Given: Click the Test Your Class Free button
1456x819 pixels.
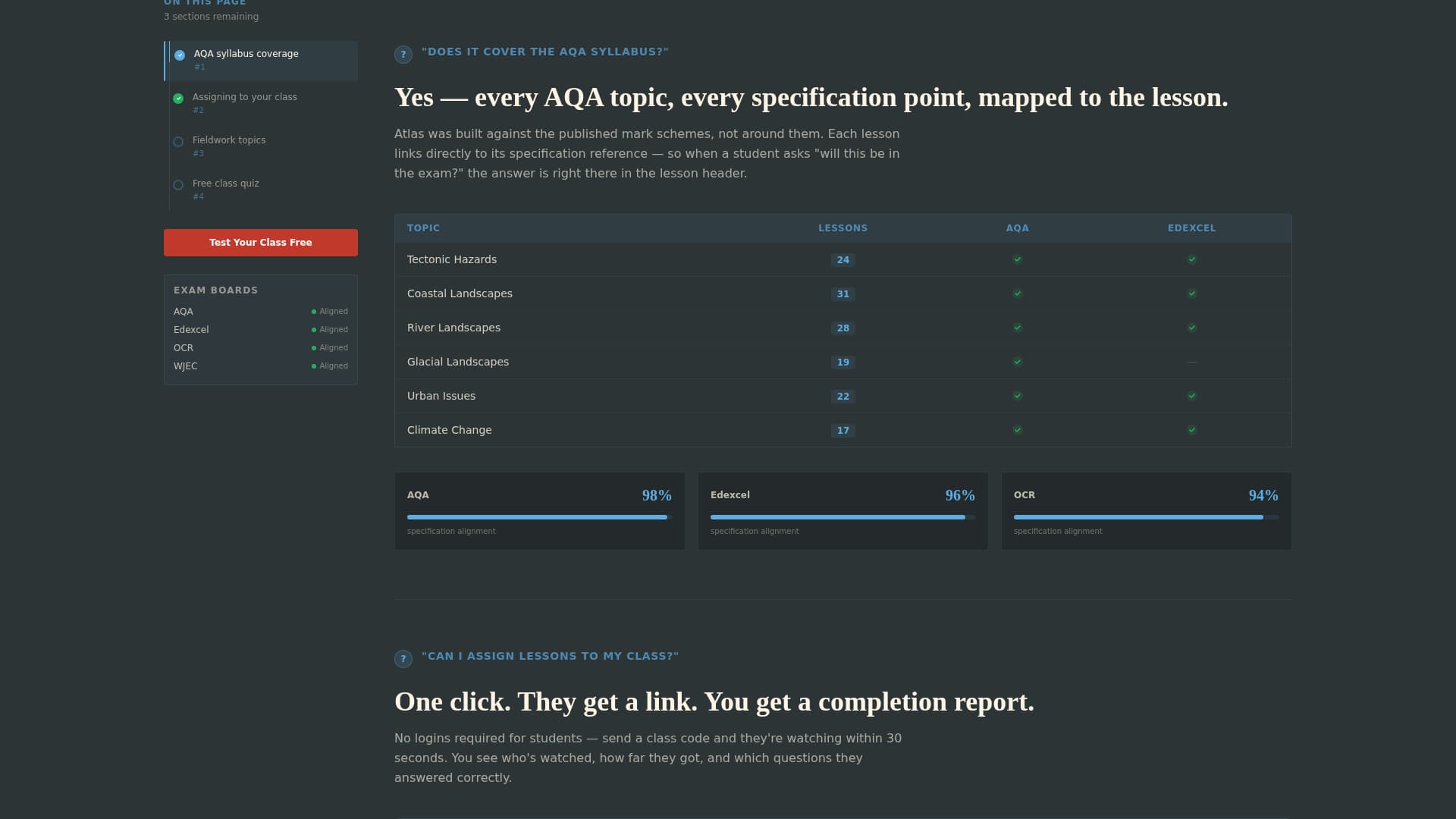Looking at the screenshot, I should tap(261, 243).
